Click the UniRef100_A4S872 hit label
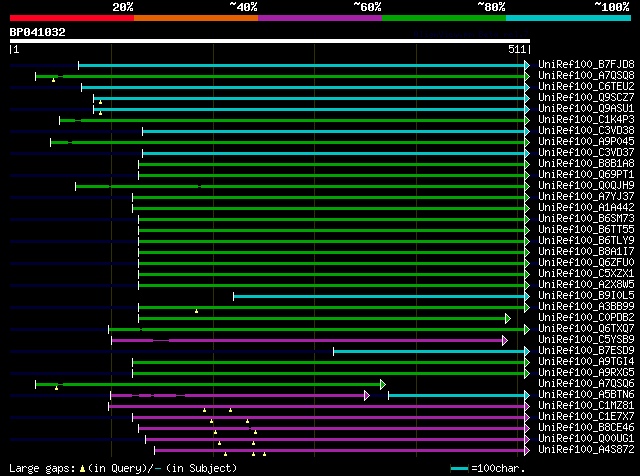Screen dimensions: 640x476 (x=586, y=450)
